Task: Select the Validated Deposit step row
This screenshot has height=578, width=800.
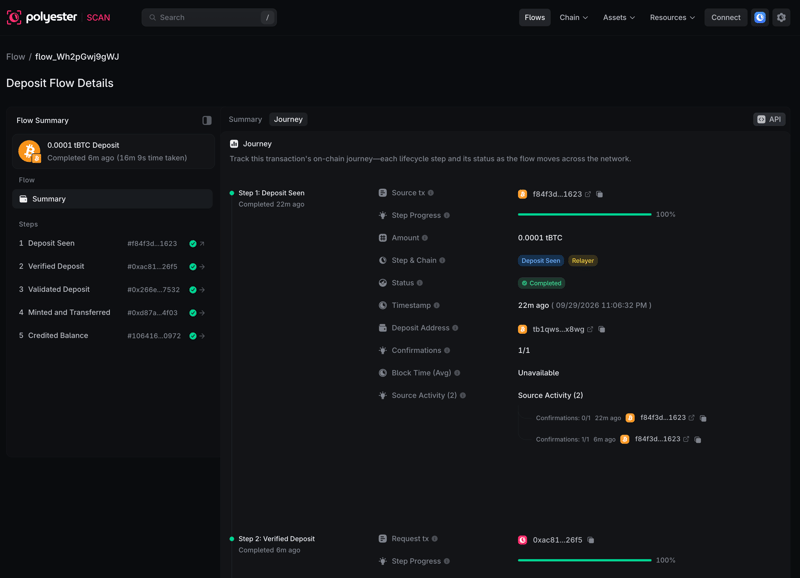Action: (112, 289)
